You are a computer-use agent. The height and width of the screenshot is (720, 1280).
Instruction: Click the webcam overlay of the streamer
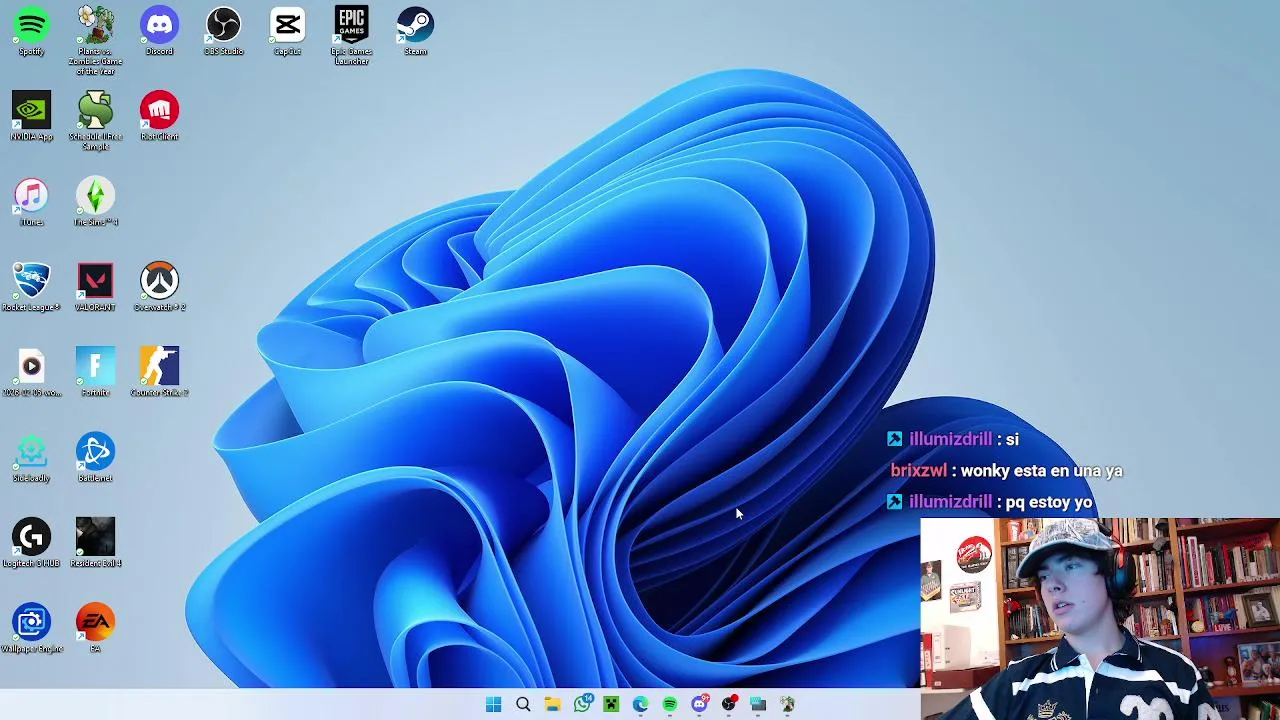1100,618
